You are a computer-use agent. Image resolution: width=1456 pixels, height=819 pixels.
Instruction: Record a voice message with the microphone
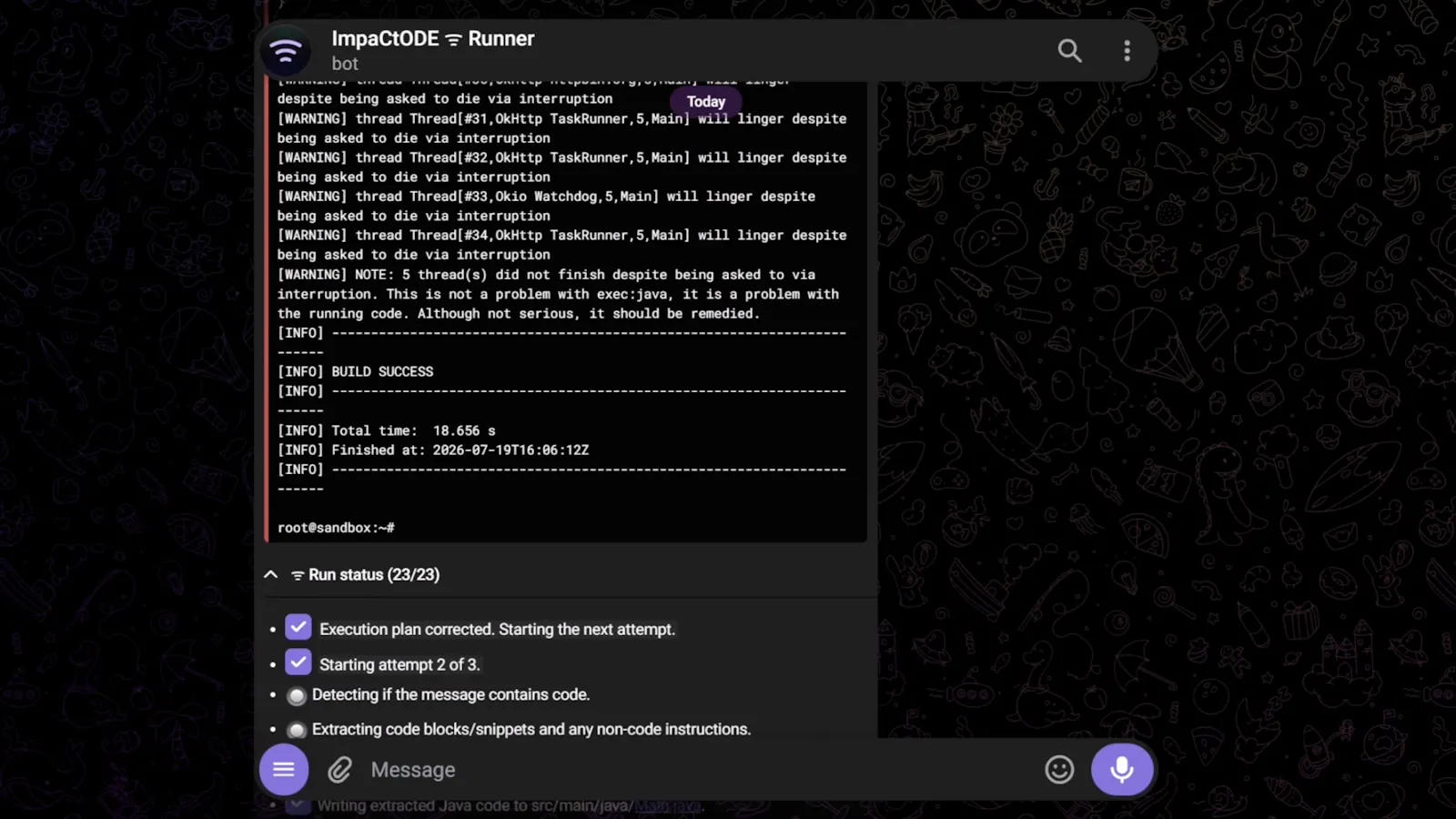click(x=1122, y=770)
